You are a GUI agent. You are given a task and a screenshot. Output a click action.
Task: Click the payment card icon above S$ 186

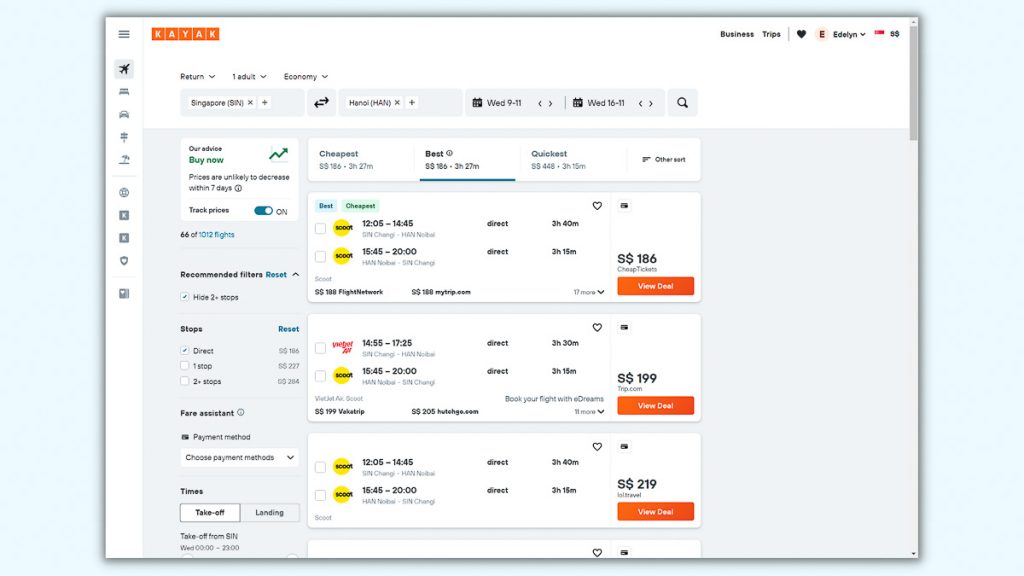click(624, 206)
